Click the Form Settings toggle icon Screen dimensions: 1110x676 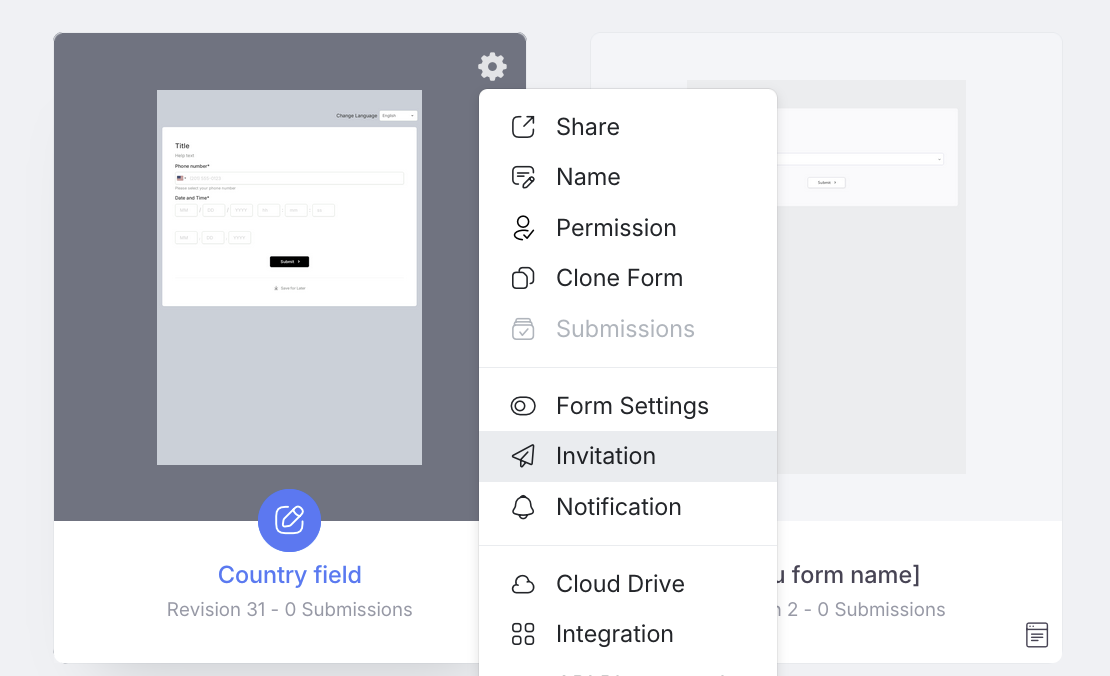point(523,406)
